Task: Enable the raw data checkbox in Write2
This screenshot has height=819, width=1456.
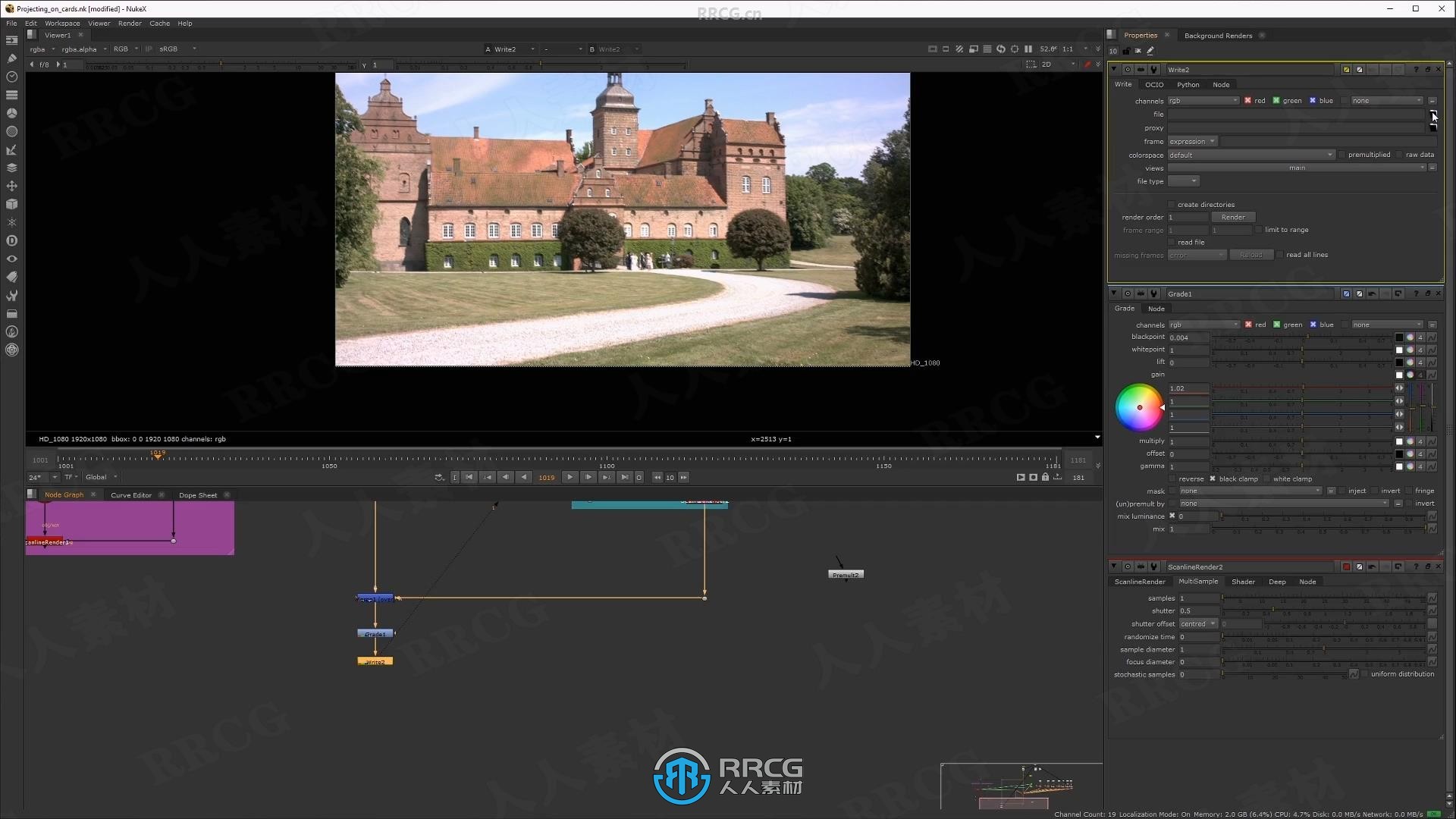Action: tap(1400, 154)
